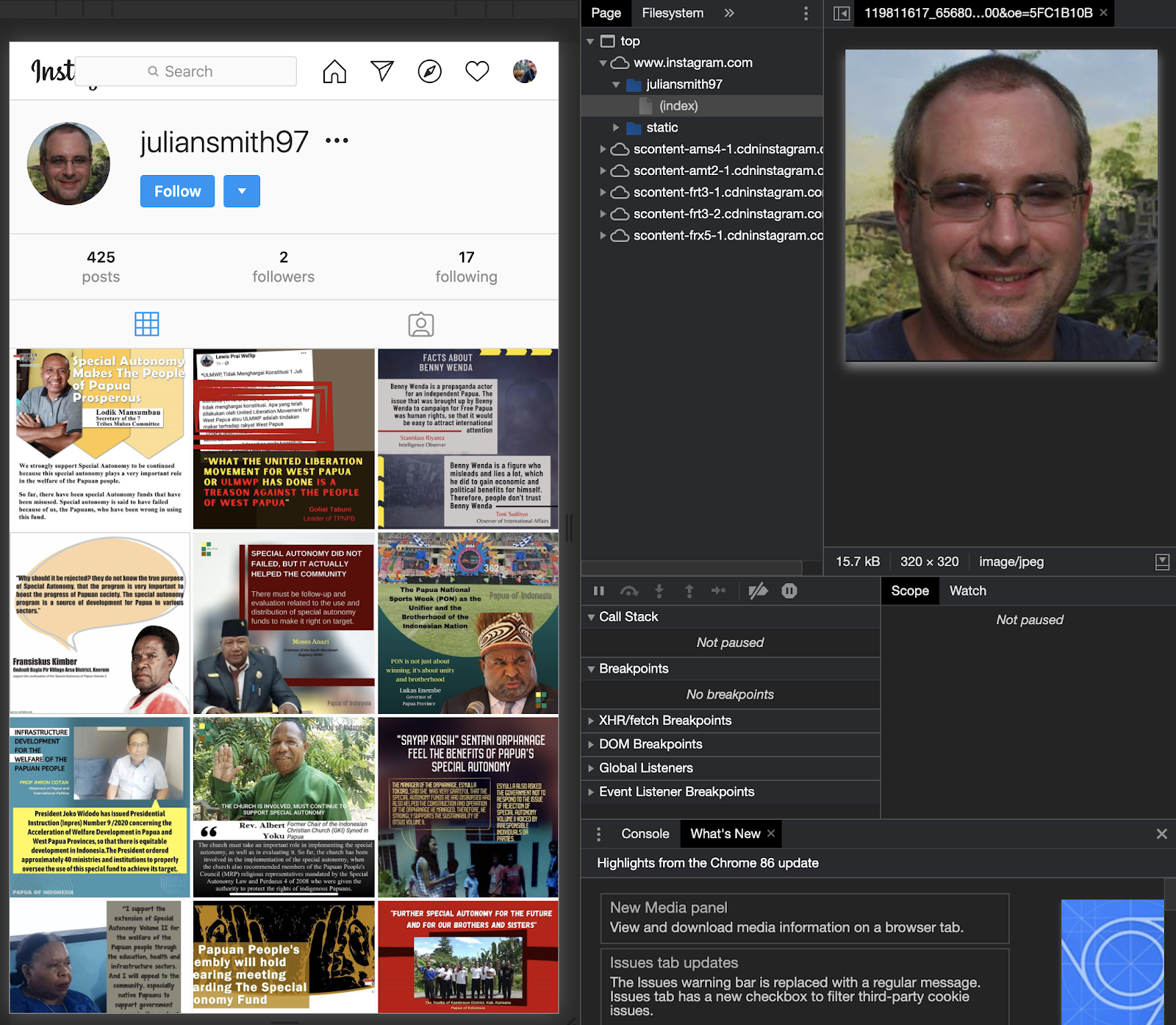Toggle the navigator sidebar icon
The image size is (1176, 1025).
[x=842, y=13]
